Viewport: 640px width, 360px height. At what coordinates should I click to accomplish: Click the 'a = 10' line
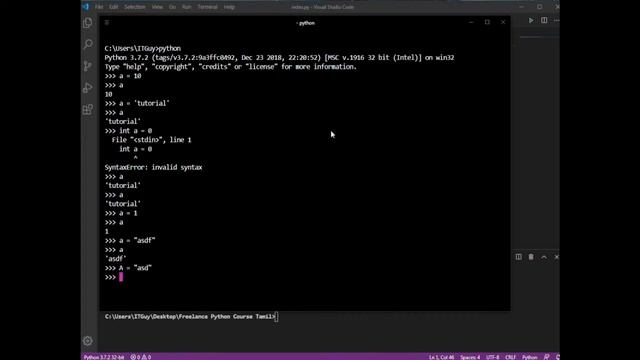(x=123, y=76)
